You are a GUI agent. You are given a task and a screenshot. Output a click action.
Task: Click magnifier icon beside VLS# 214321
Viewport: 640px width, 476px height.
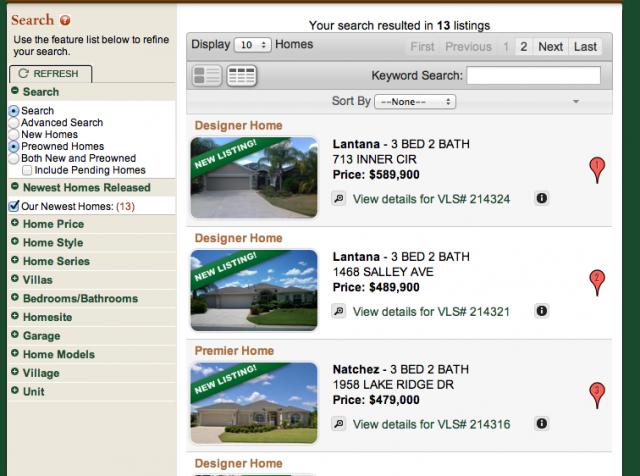(339, 311)
